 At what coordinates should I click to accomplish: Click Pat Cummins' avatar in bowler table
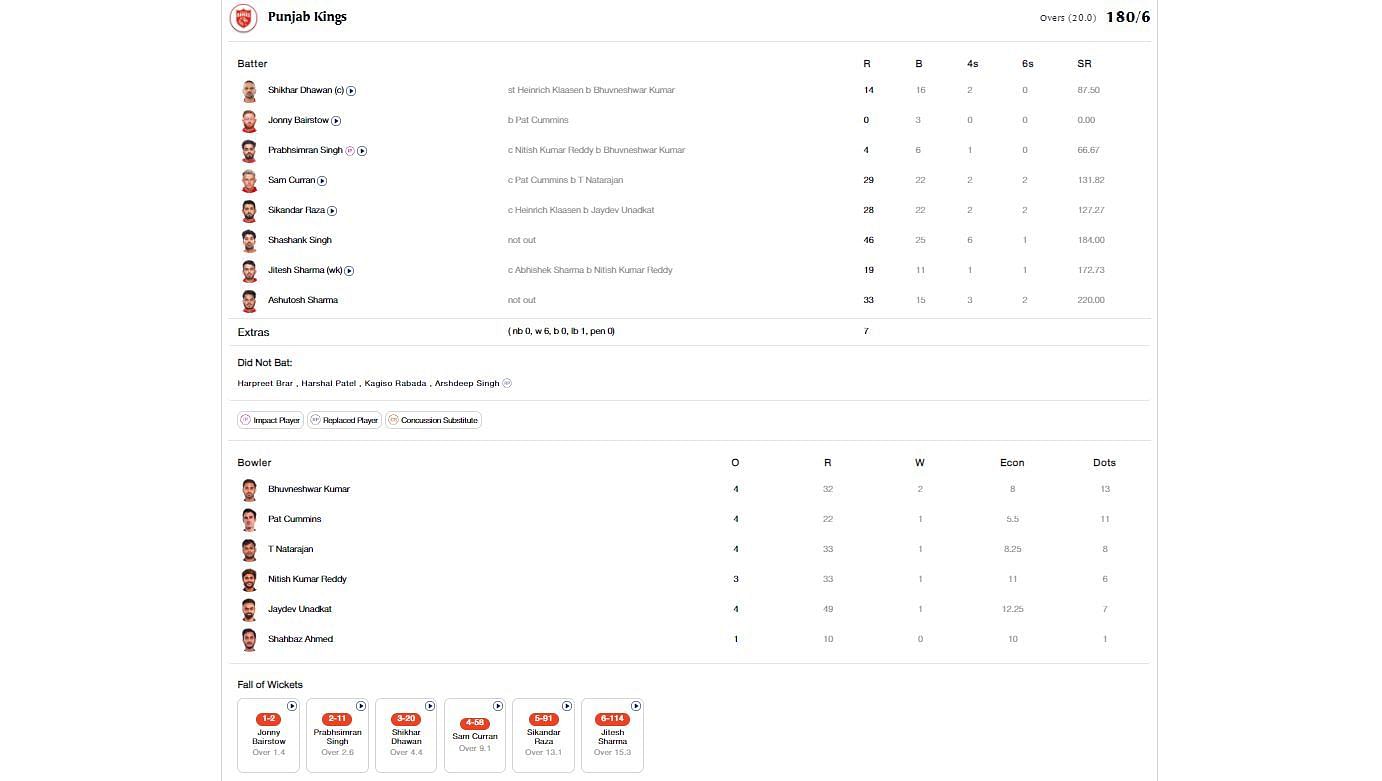(249, 520)
